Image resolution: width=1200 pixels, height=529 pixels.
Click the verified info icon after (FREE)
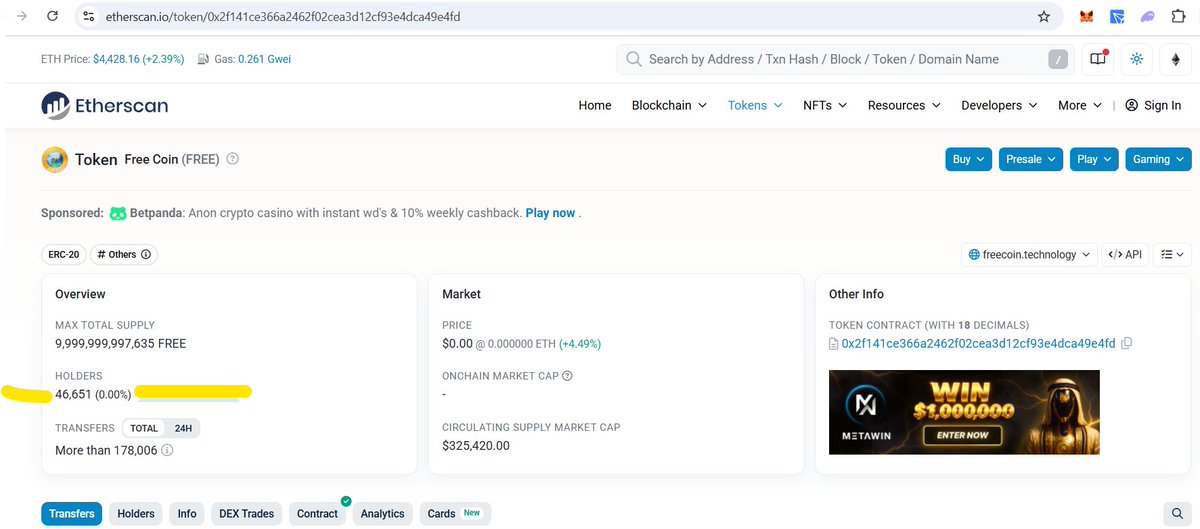(233, 159)
